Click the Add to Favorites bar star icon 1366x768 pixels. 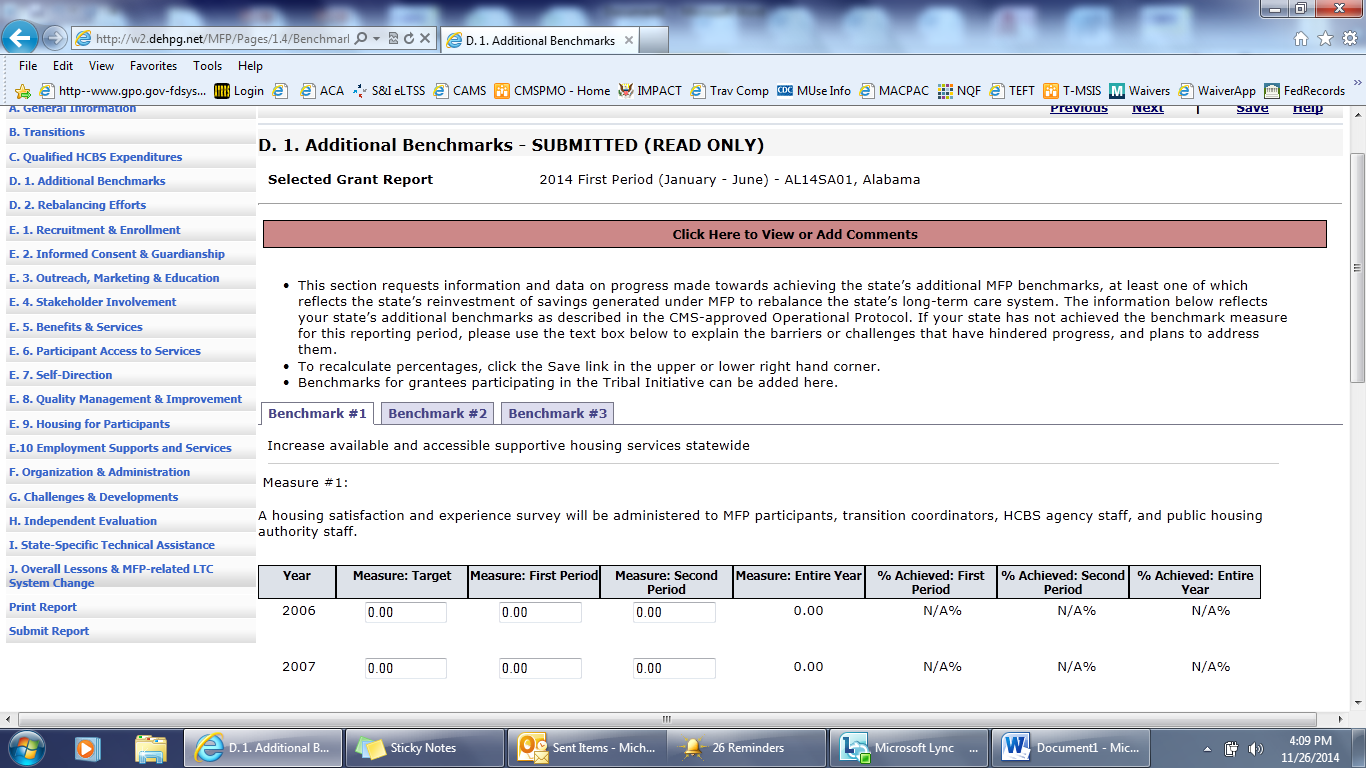(x=22, y=91)
